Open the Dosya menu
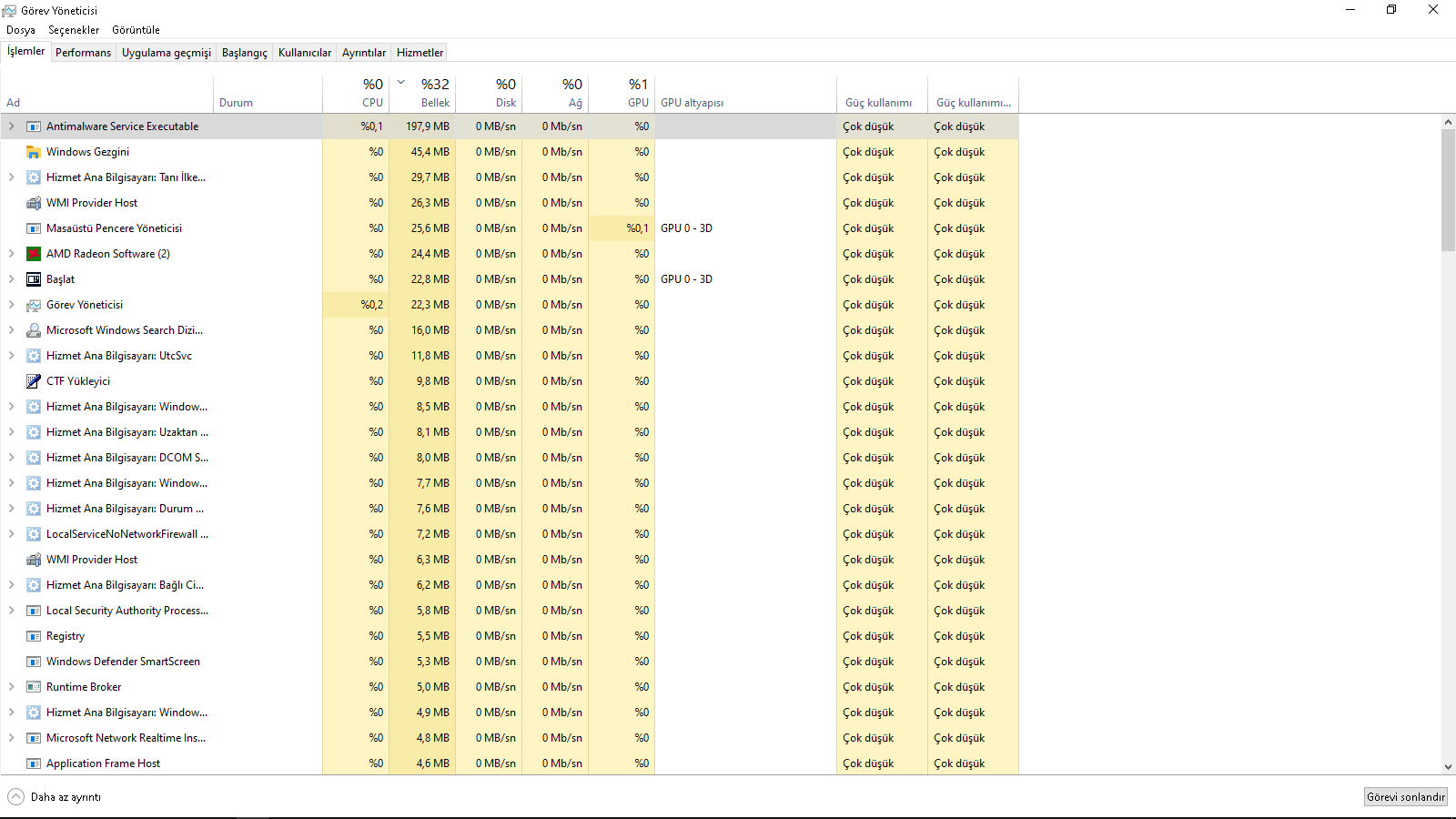 pos(21,30)
